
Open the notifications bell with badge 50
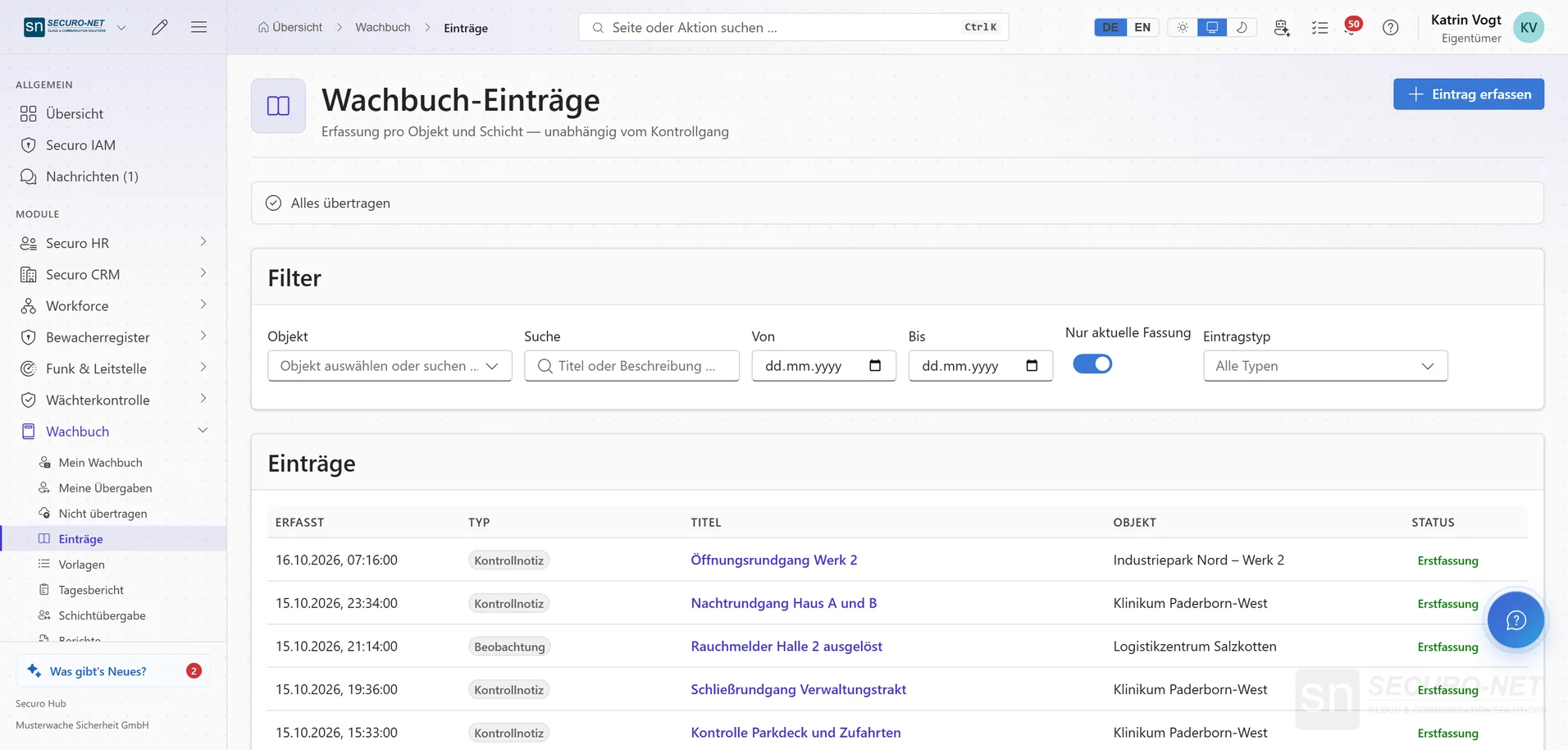point(1351,27)
